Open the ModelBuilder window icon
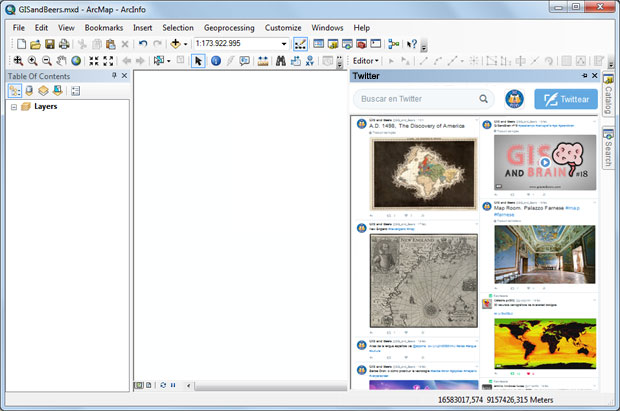This screenshot has width=620, height=411. coord(393,44)
